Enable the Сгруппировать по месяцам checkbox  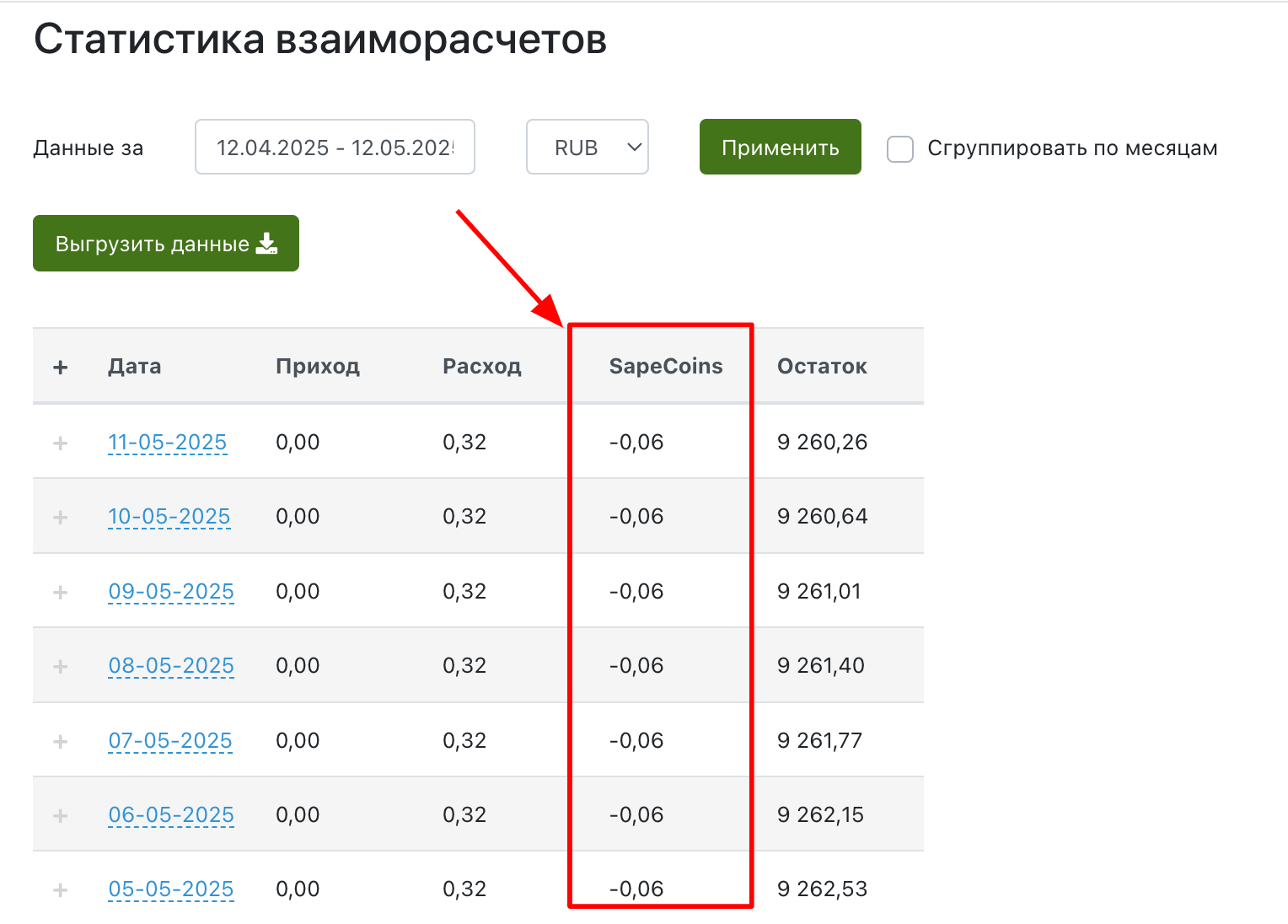899,148
